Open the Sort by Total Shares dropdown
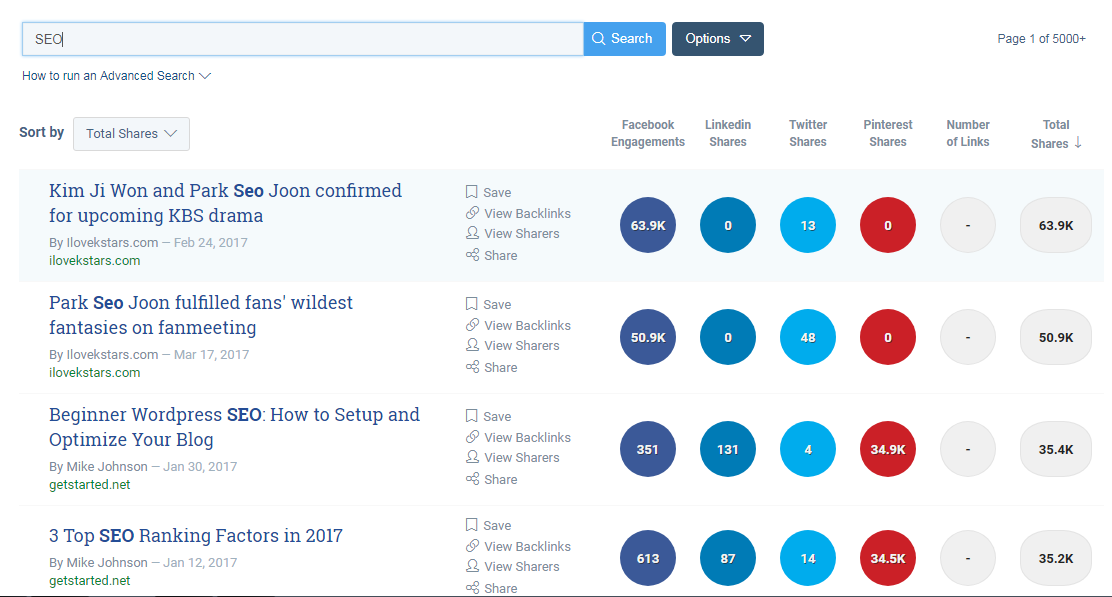The image size is (1112, 597). tap(131, 133)
